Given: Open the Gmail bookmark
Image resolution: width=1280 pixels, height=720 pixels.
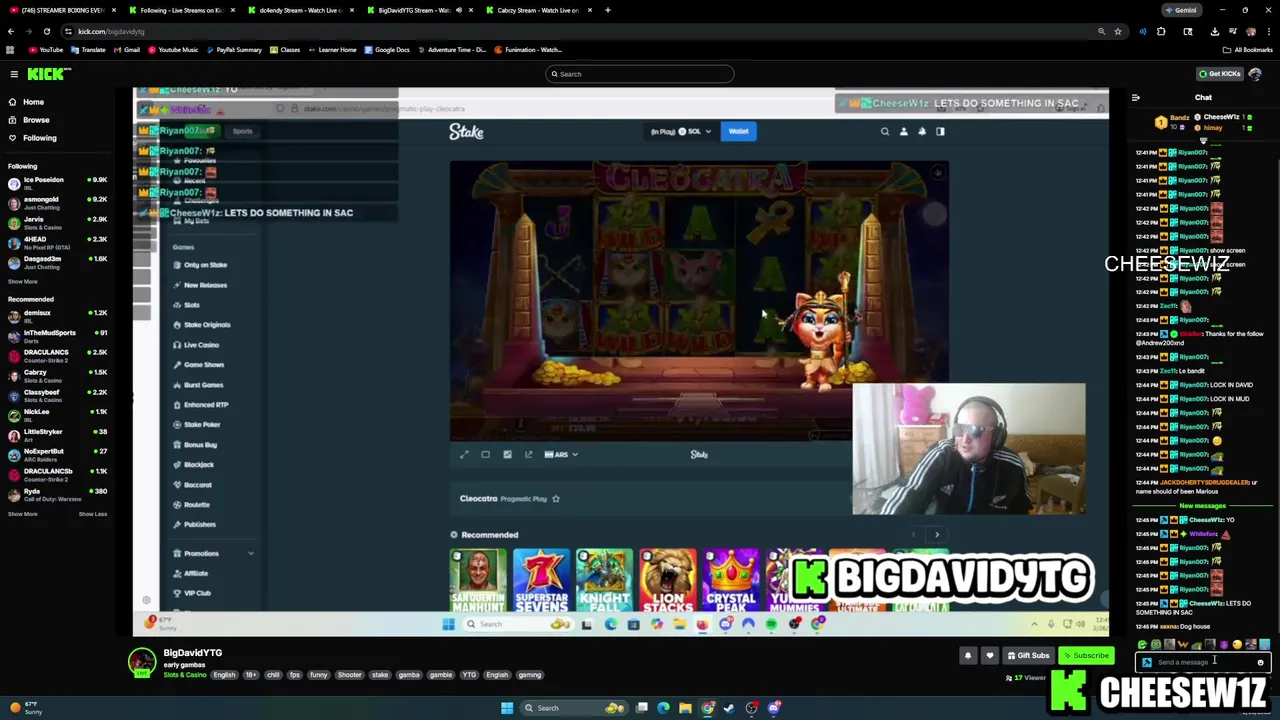Looking at the screenshot, I should [126, 49].
